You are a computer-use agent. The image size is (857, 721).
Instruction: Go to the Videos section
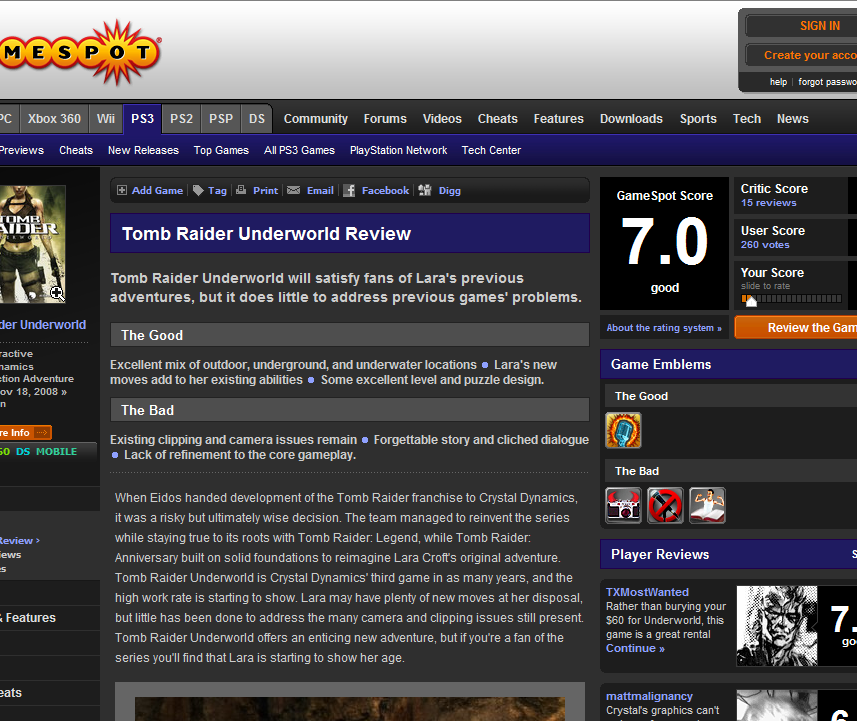[x=442, y=119]
